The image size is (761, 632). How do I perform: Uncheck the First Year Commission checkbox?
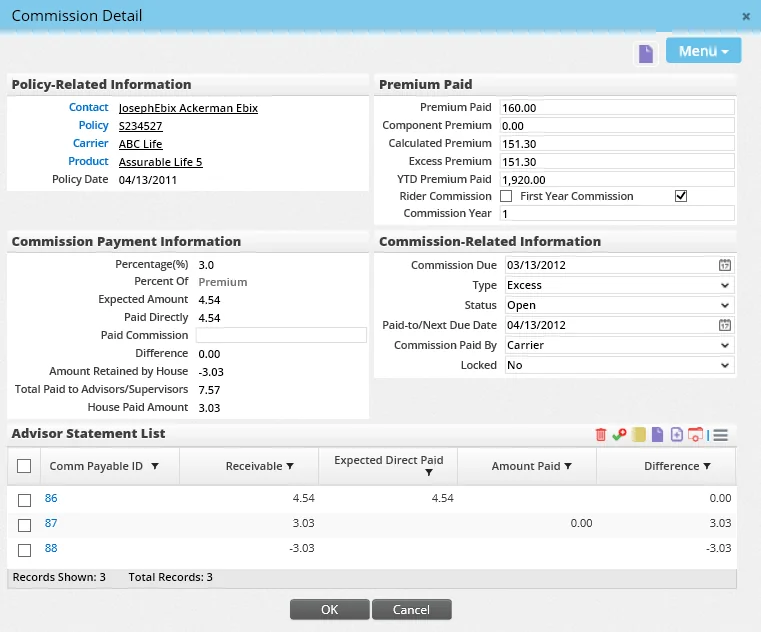(682, 196)
